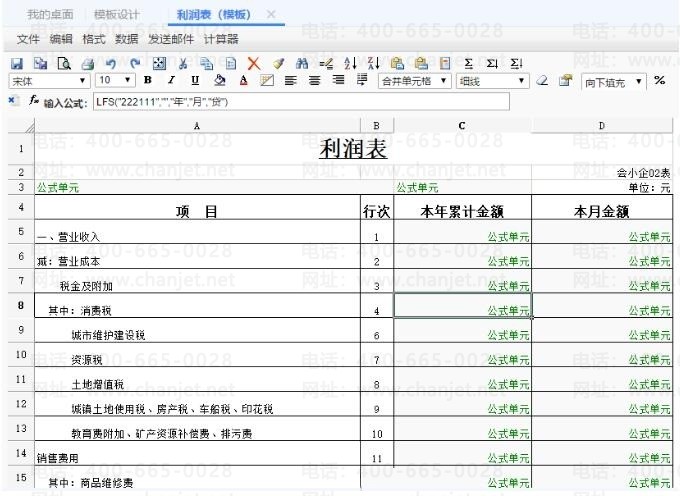Click the 土地增值税 cell
This screenshot has height=496, width=680.
[x=197, y=380]
